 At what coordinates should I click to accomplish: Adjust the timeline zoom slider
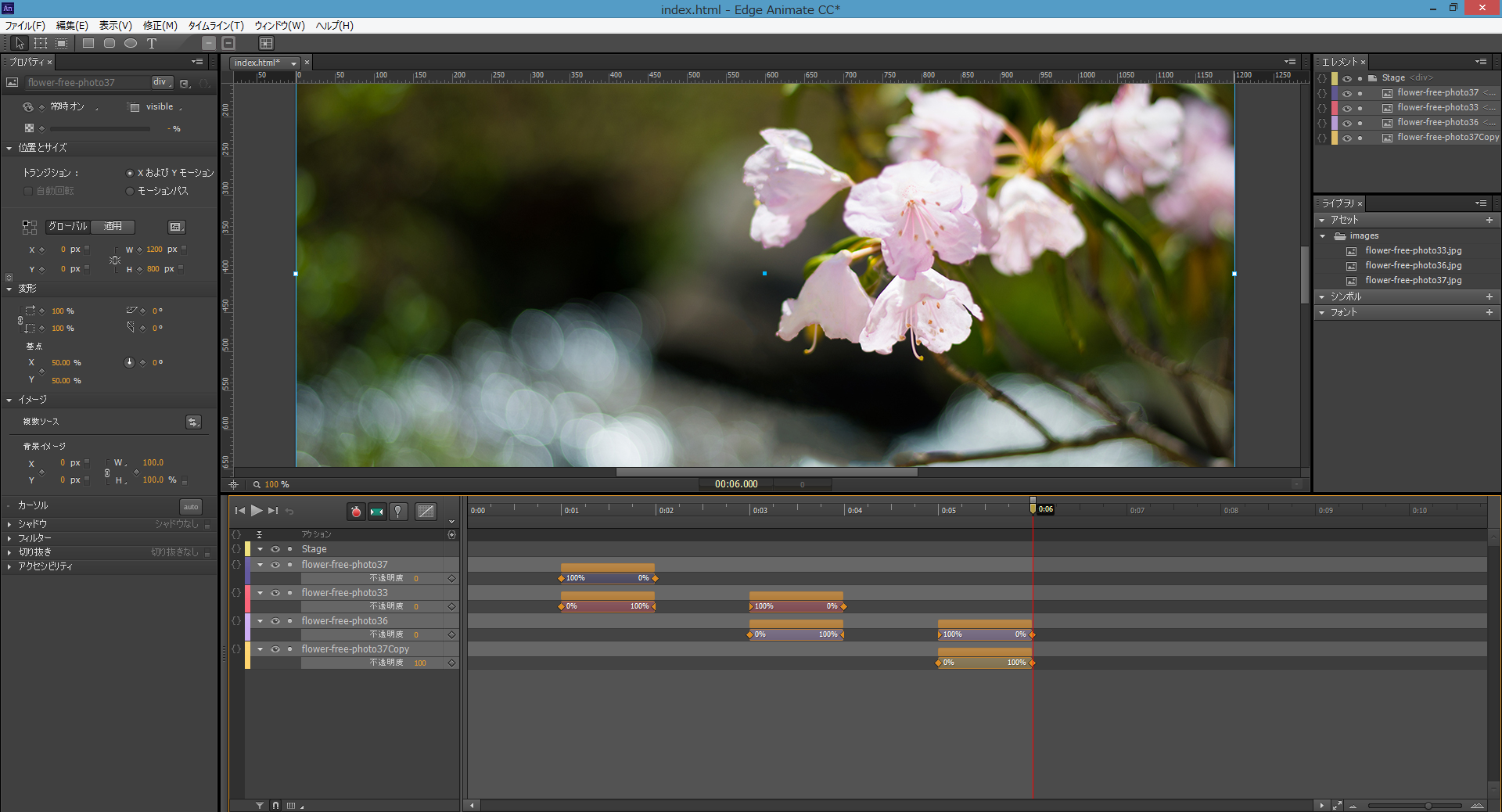[x=1428, y=806]
